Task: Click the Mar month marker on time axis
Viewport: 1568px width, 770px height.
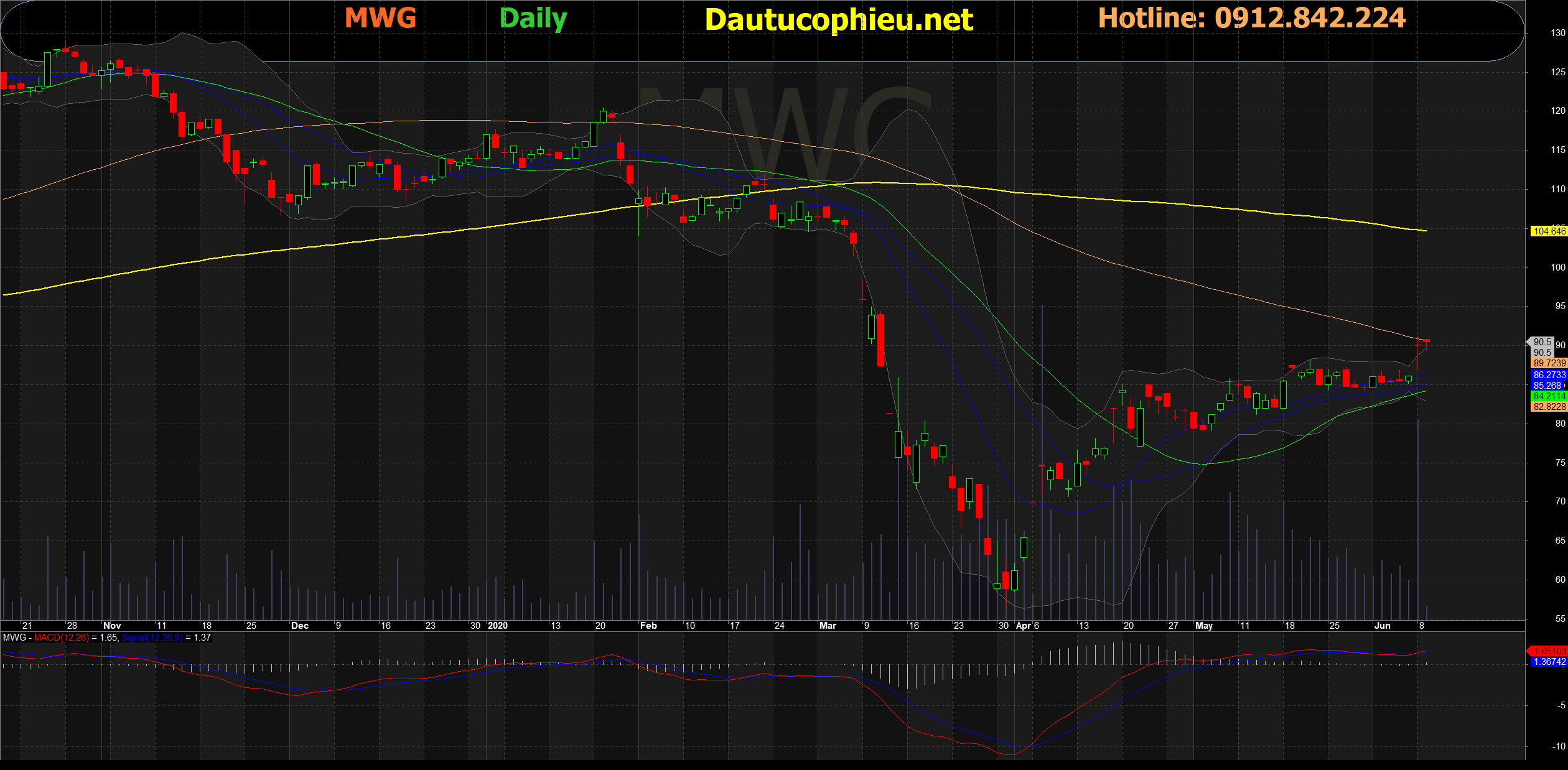Action: click(x=828, y=626)
